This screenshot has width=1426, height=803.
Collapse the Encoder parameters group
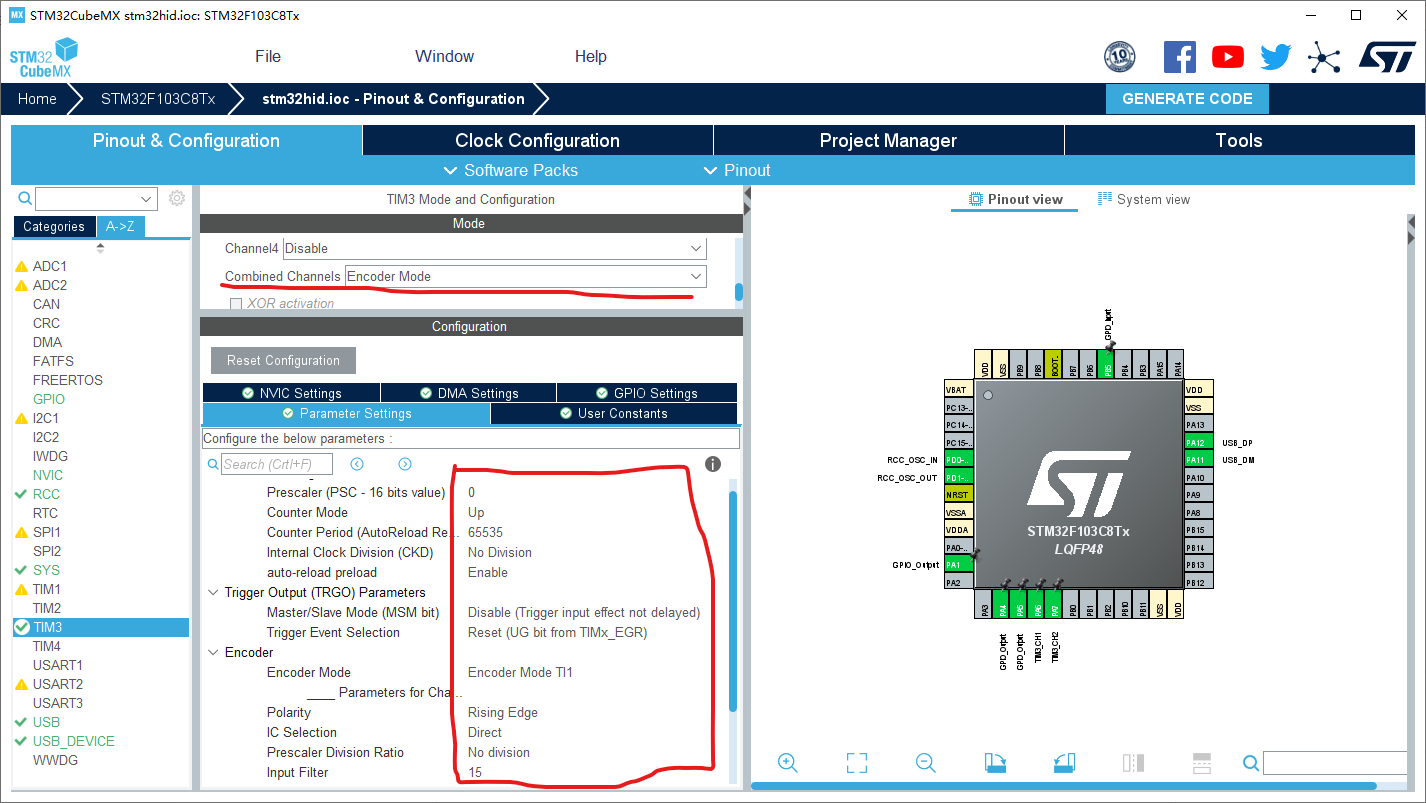[213, 652]
